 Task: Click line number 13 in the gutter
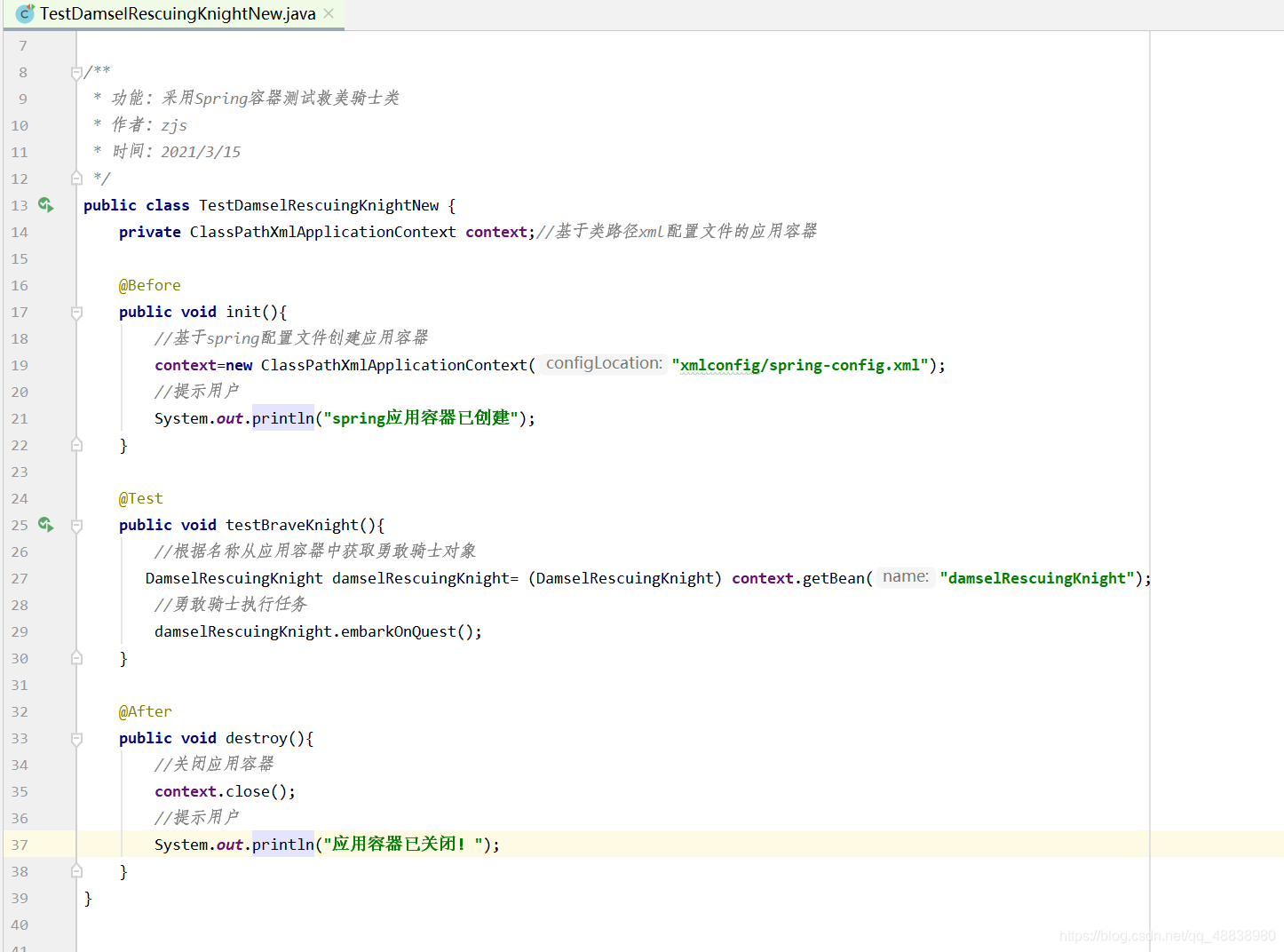coord(20,205)
